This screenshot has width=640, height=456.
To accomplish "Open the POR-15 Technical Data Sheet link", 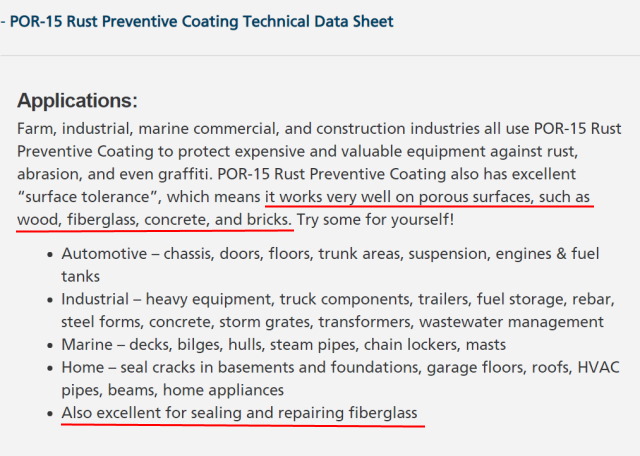I will point(201,21).
